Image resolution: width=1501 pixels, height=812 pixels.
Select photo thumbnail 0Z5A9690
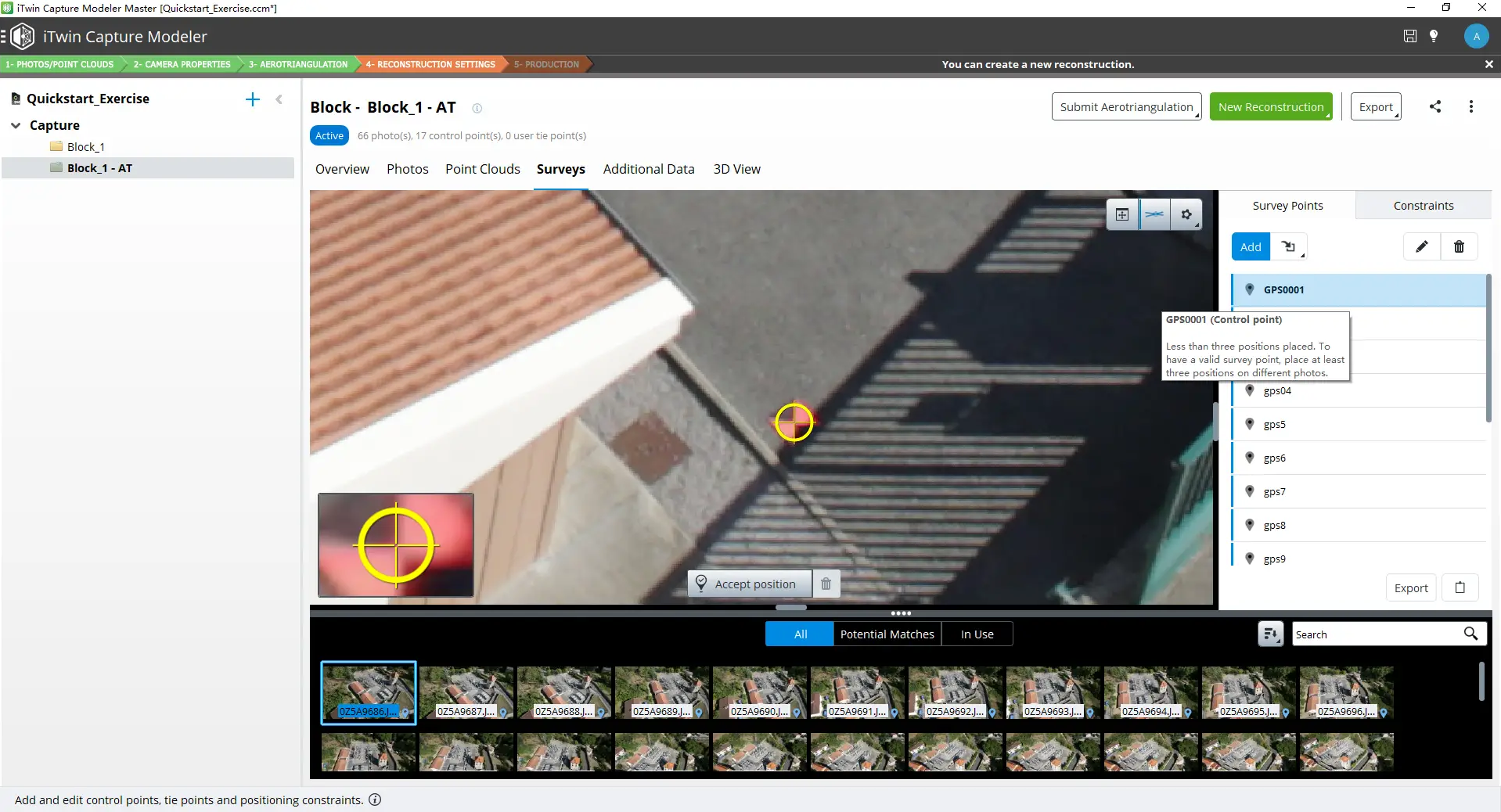(x=760, y=693)
